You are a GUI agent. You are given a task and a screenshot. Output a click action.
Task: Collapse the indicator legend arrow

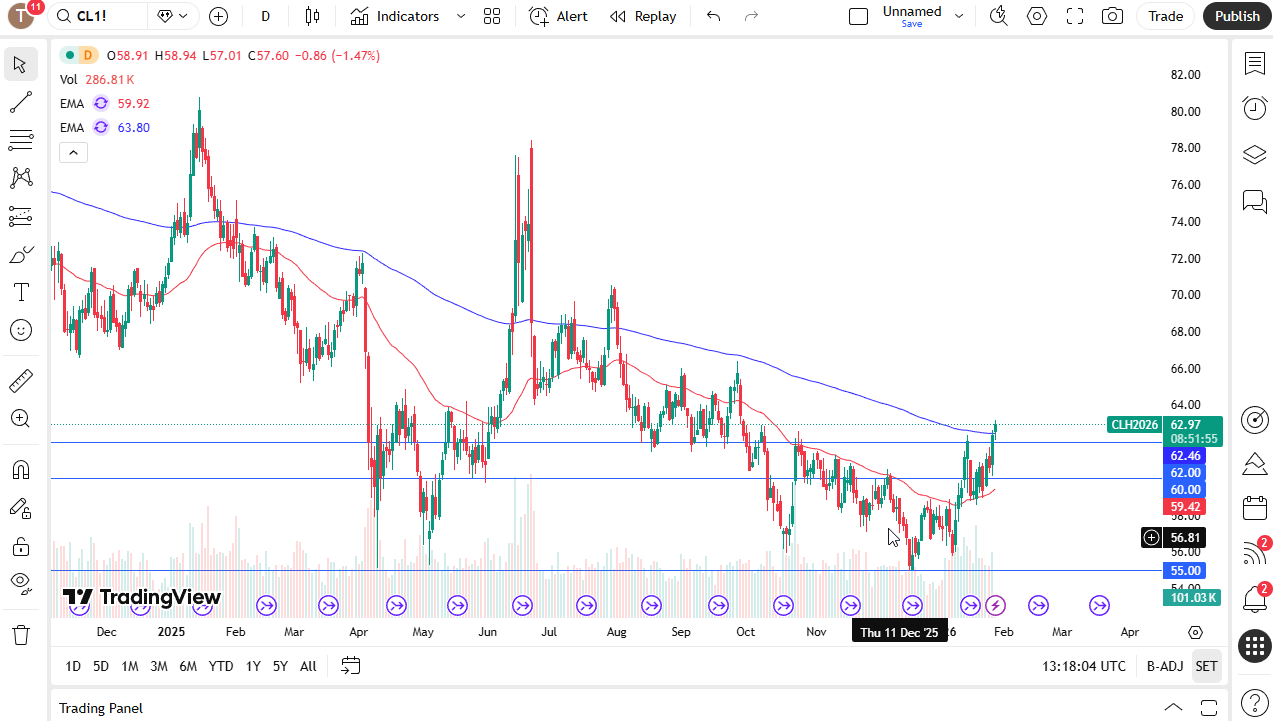tap(73, 152)
